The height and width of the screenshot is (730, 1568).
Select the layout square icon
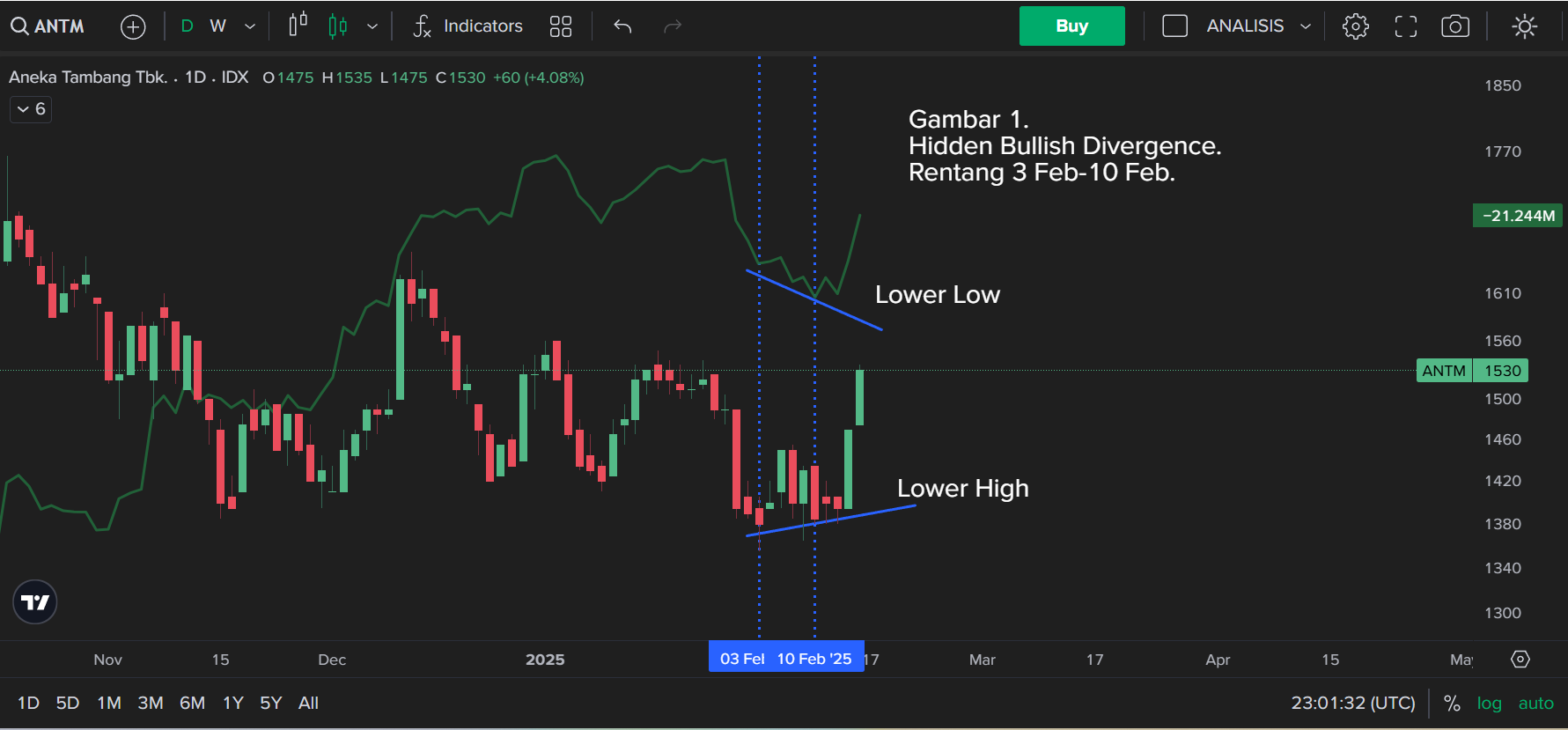1174,26
